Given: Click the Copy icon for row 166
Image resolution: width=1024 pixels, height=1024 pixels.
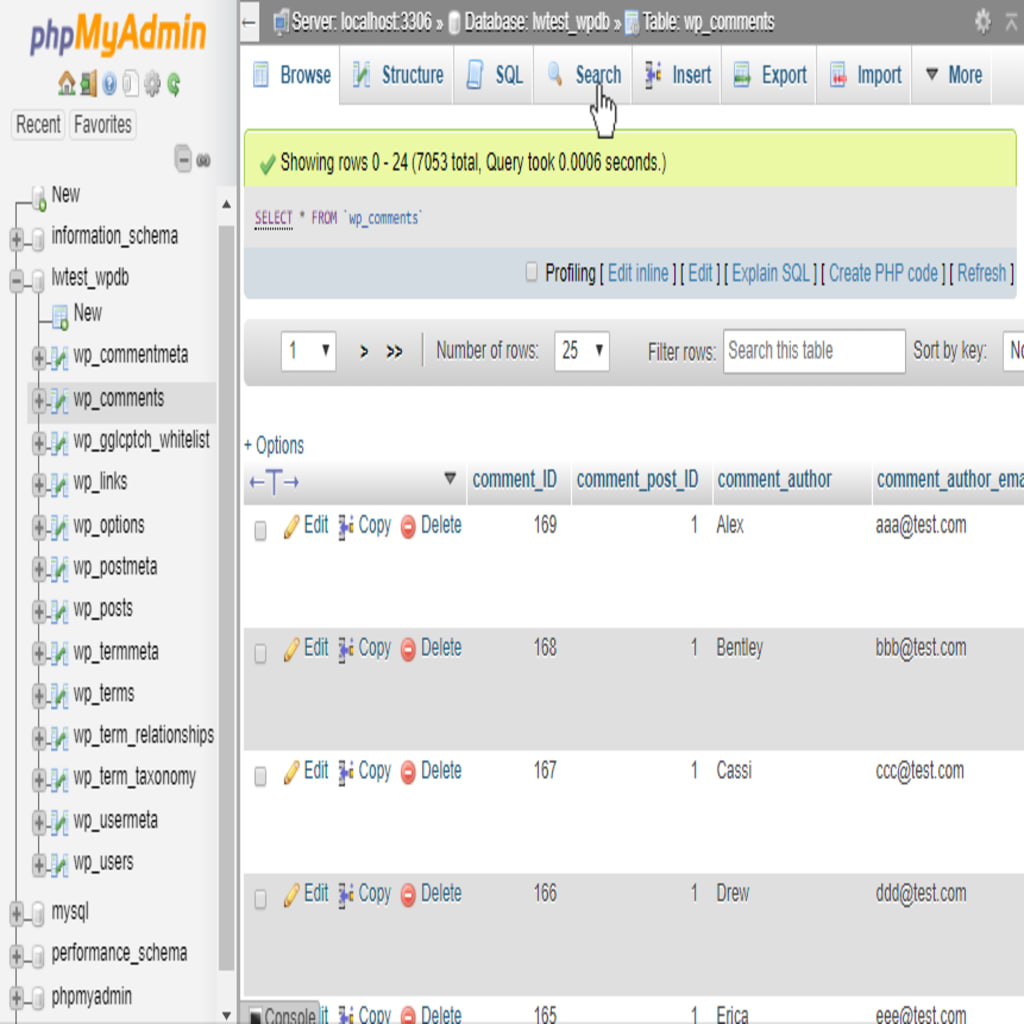Looking at the screenshot, I should click(345, 895).
